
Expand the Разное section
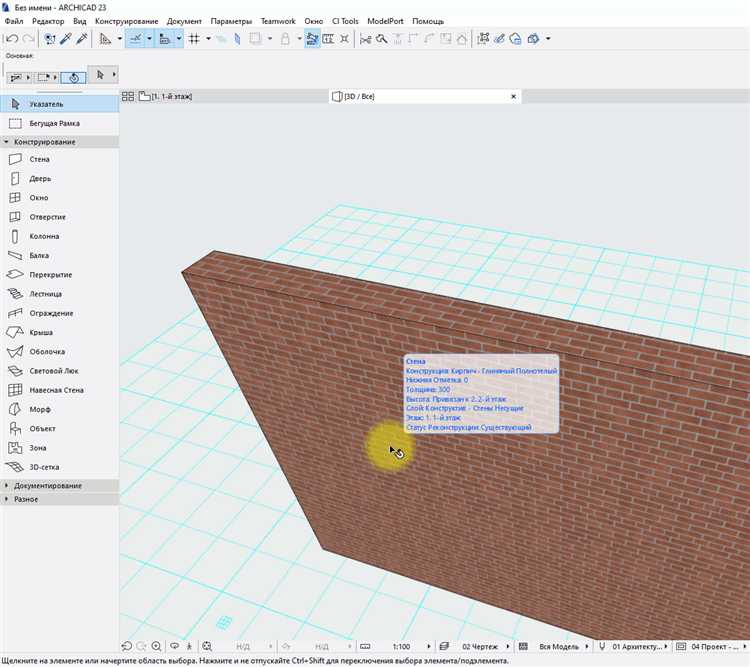[x=26, y=499]
